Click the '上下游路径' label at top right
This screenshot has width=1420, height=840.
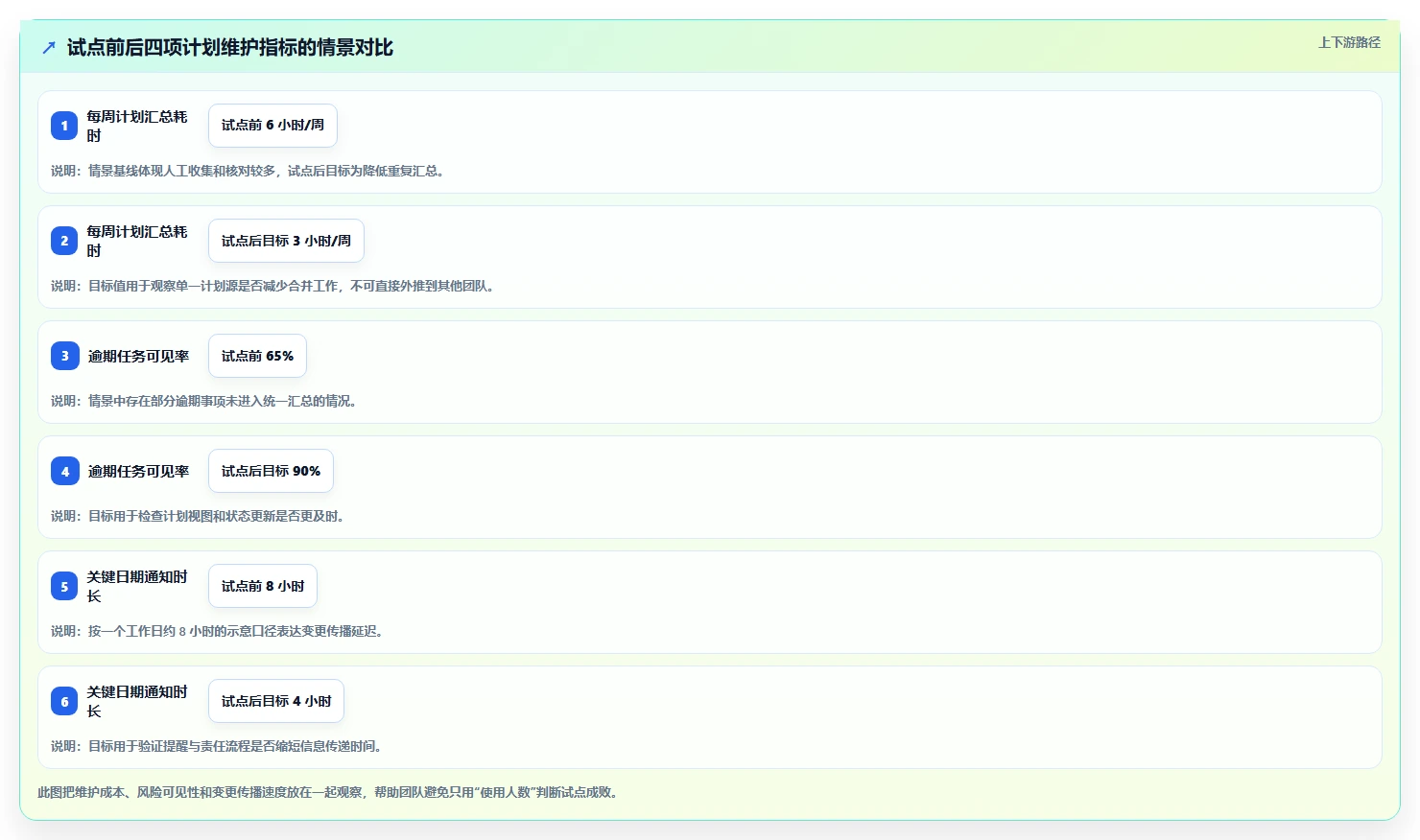1349,42
